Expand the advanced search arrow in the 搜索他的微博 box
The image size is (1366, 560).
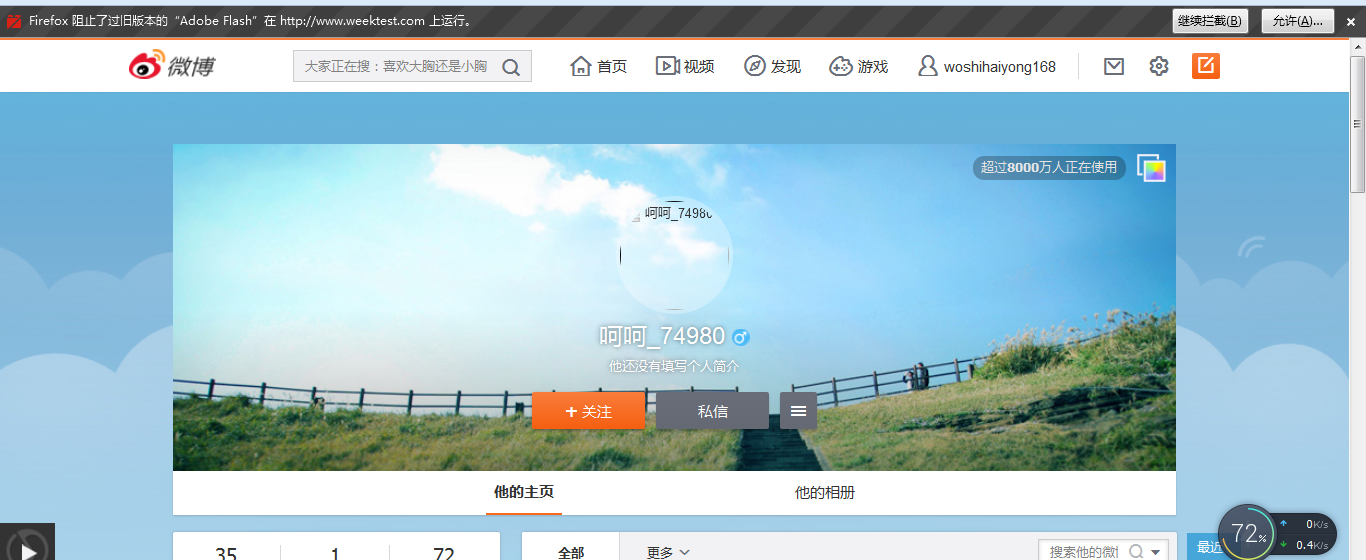[1156, 552]
